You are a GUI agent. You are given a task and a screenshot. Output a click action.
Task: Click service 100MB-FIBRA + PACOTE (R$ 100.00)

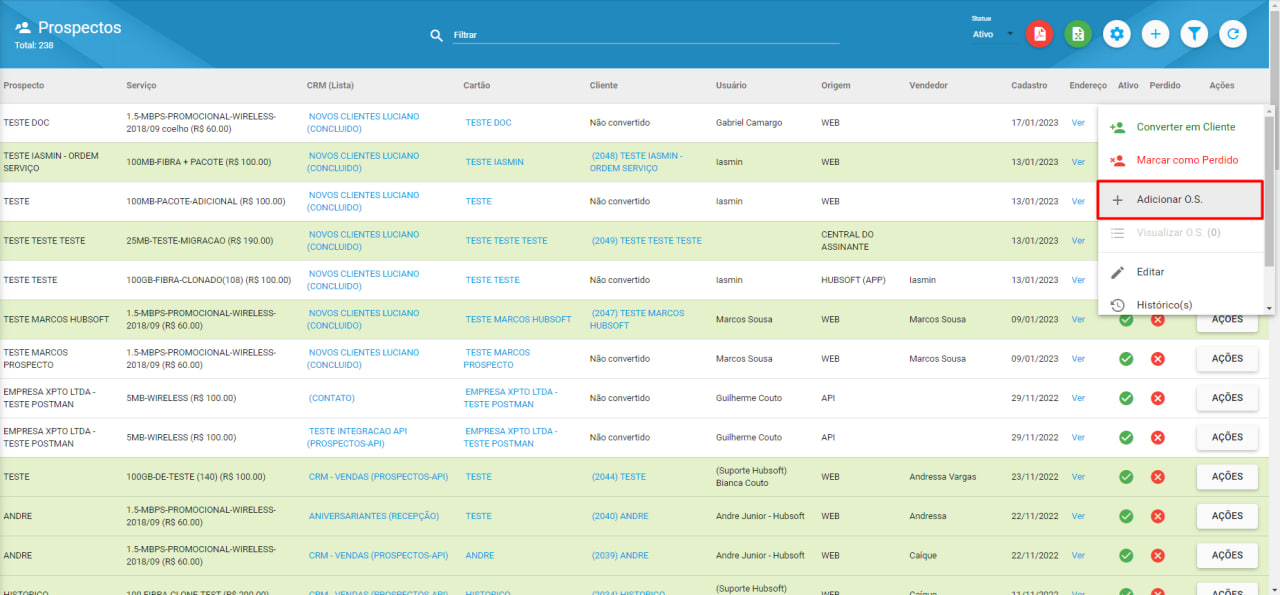pos(199,162)
